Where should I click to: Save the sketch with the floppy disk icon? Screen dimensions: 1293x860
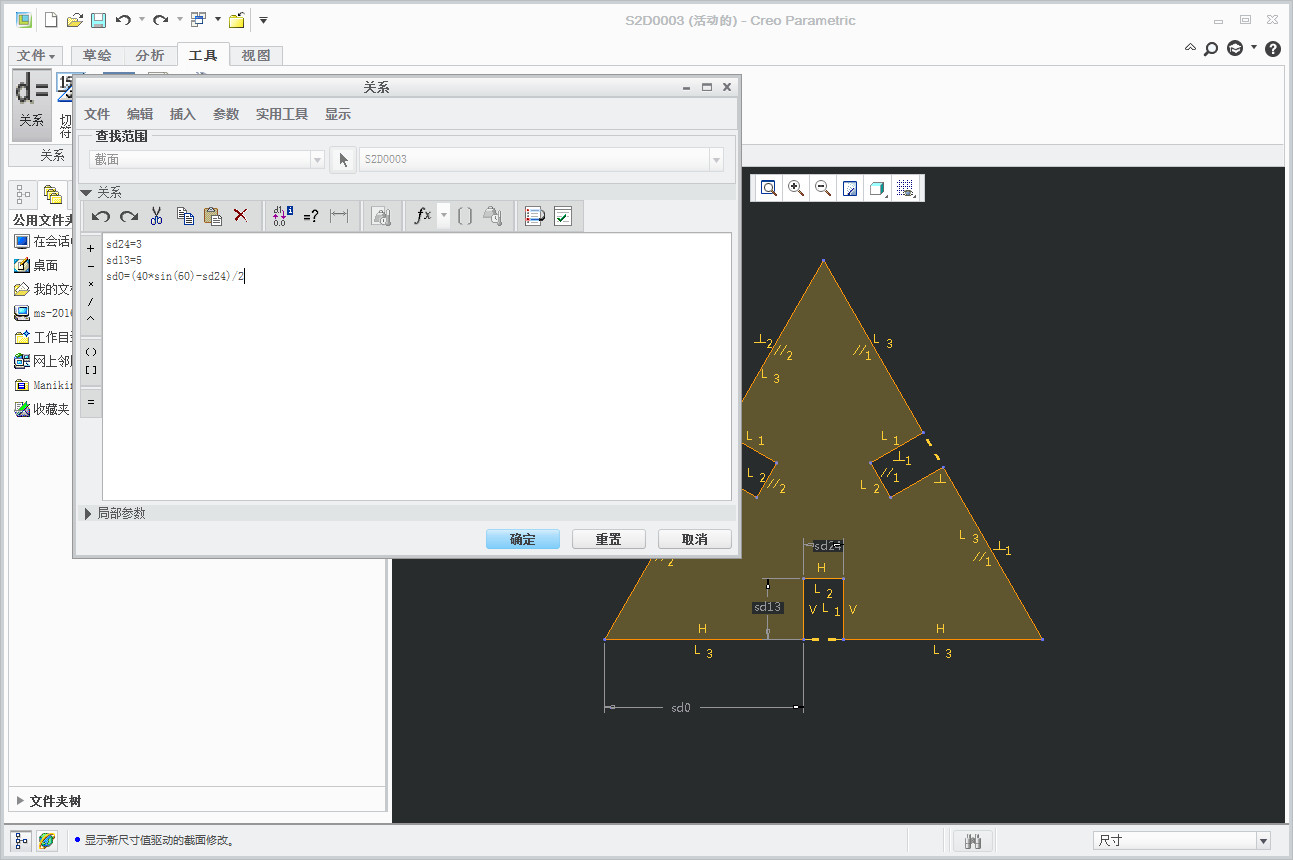(98, 20)
